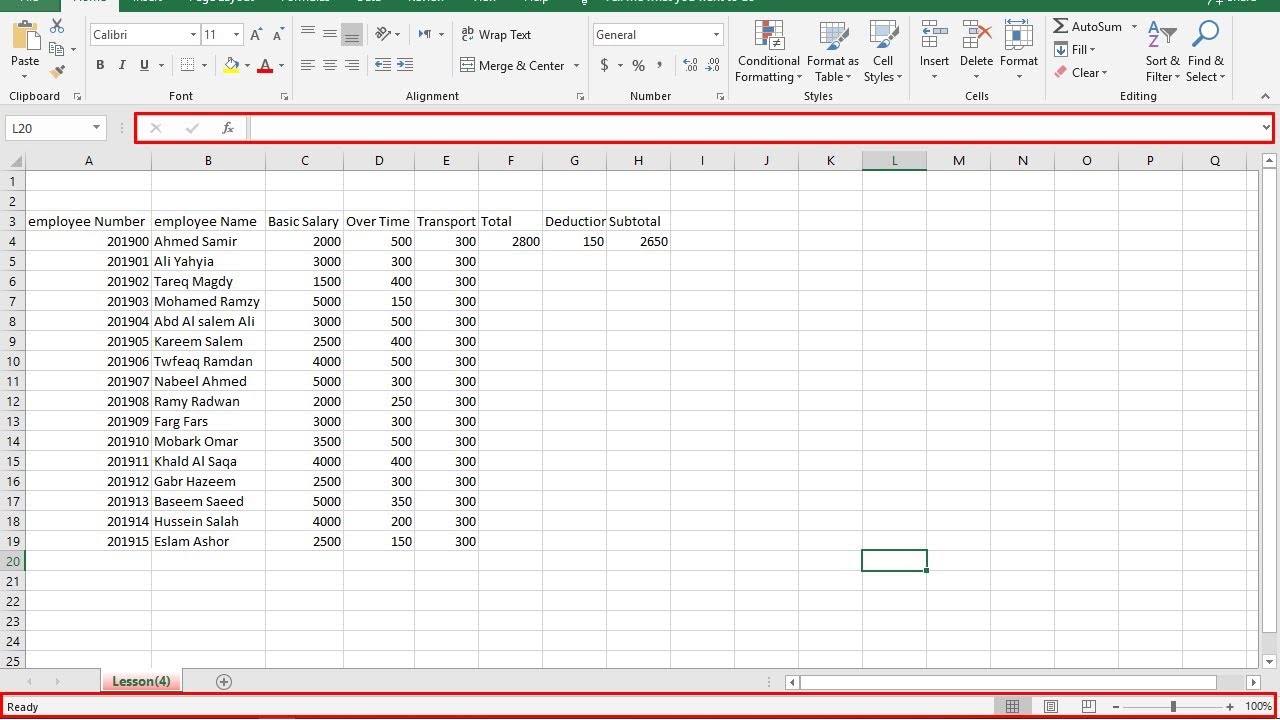Click the Delete cells icon
The image size is (1280, 720).
(977, 36)
